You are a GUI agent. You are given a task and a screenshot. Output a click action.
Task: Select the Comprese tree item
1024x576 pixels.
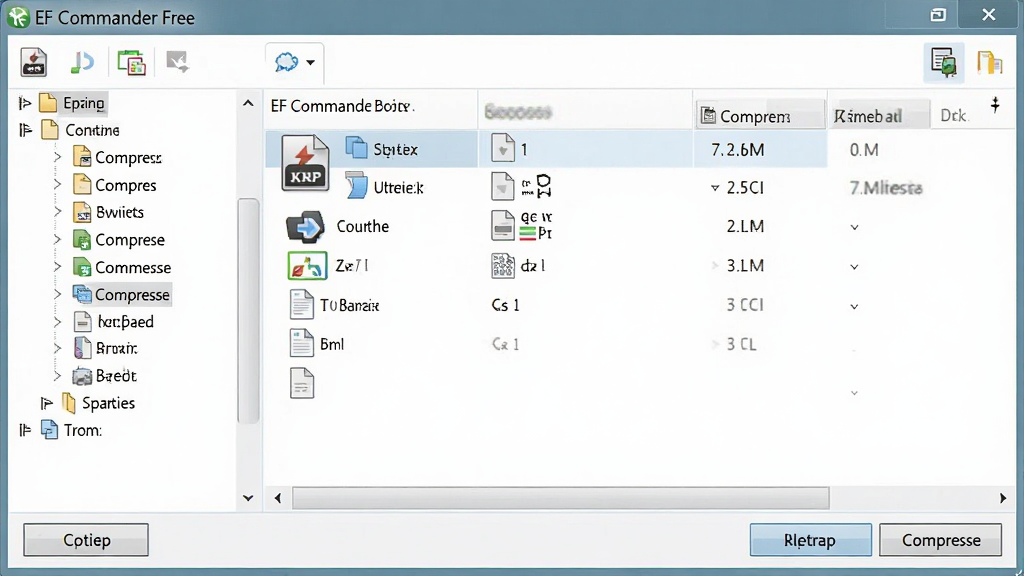coord(129,240)
